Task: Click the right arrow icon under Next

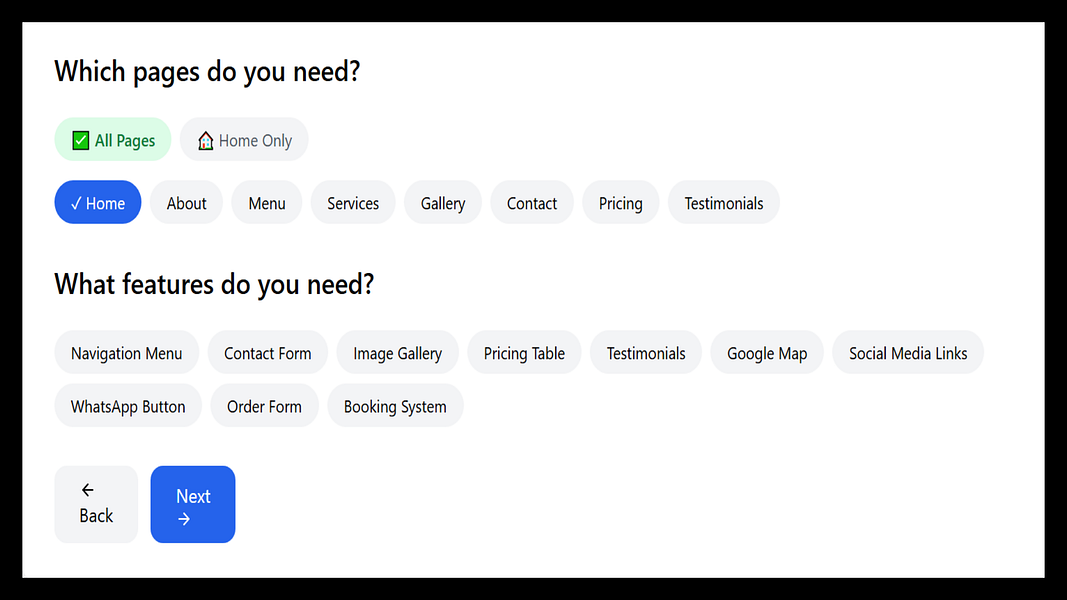Action: point(184,519)
